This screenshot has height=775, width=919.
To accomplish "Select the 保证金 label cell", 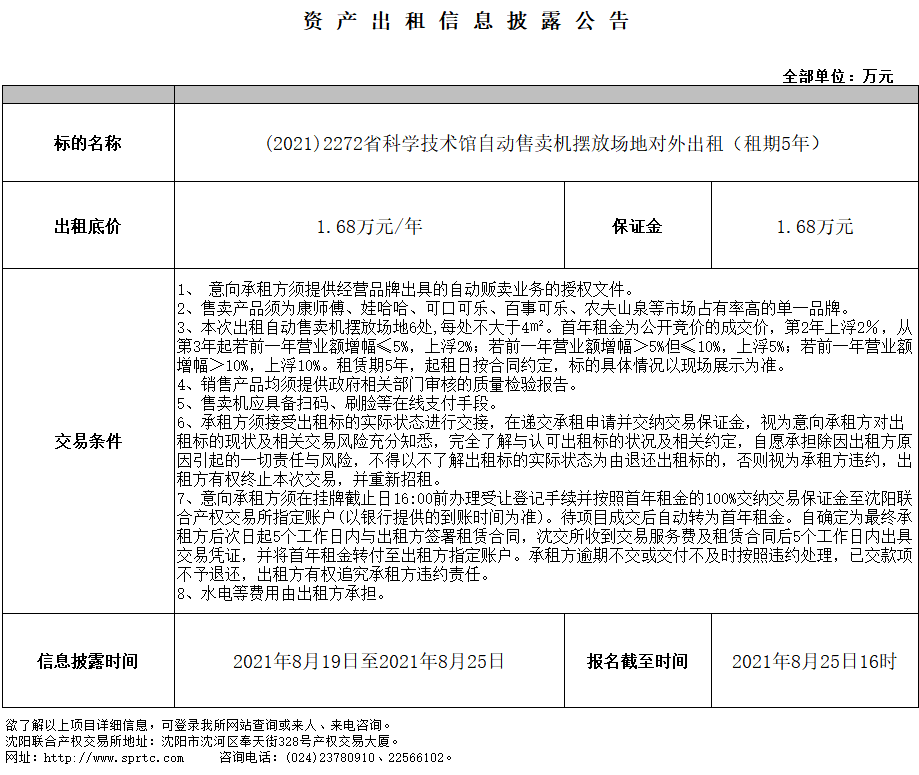I will coord(637,227).
